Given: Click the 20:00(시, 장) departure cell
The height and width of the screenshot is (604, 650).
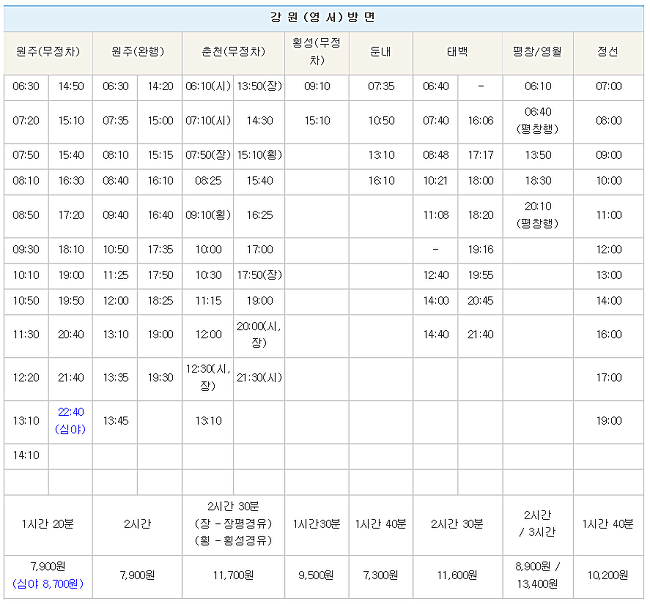Looking at the screenshot, I should [259, 335].
